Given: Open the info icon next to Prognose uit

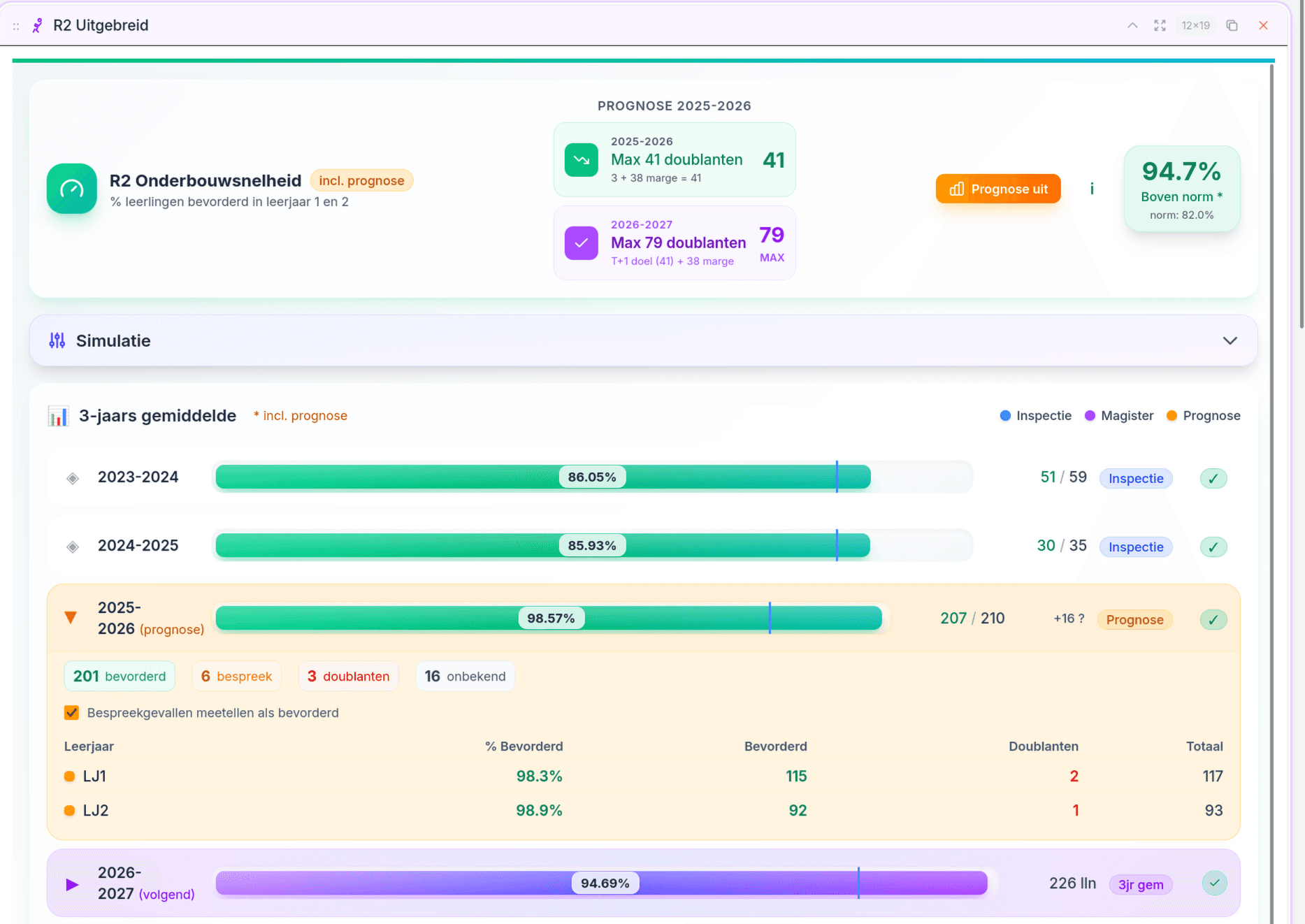Looking at the screenshot, I should (x=1091, y=189).
